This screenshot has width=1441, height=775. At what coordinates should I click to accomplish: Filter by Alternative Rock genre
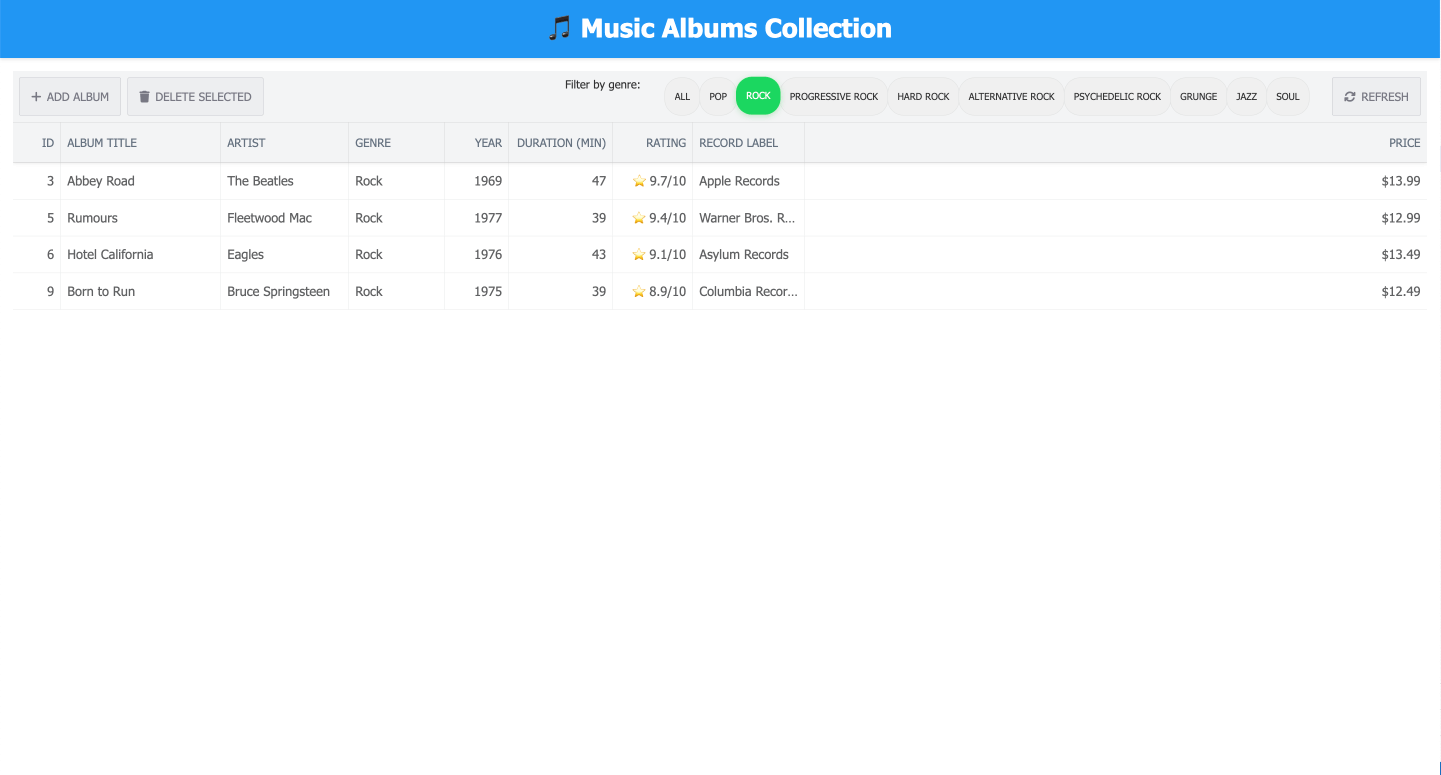1011,97
